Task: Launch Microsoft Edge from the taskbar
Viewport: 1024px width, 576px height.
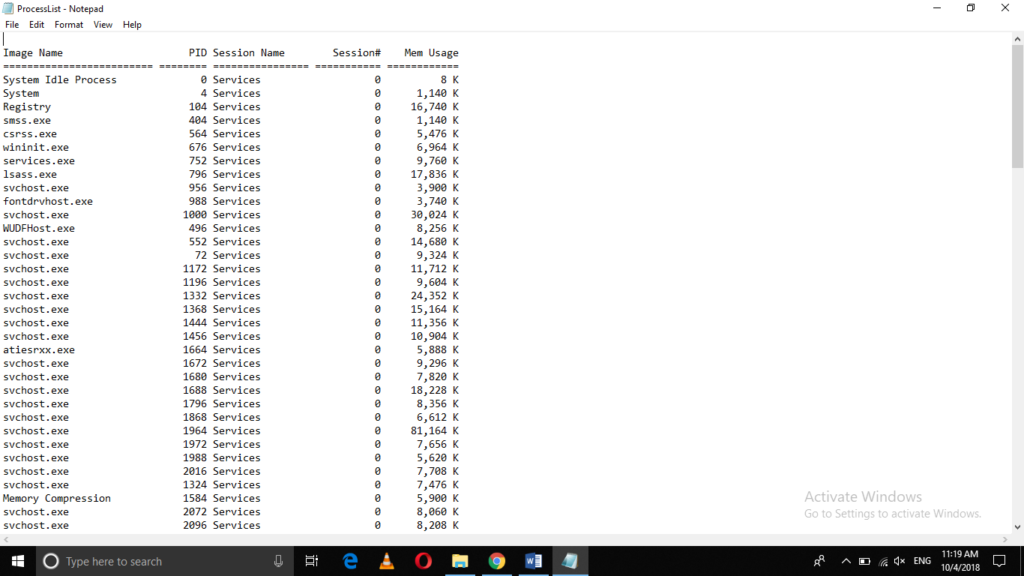Action: [x=348, y=560]
